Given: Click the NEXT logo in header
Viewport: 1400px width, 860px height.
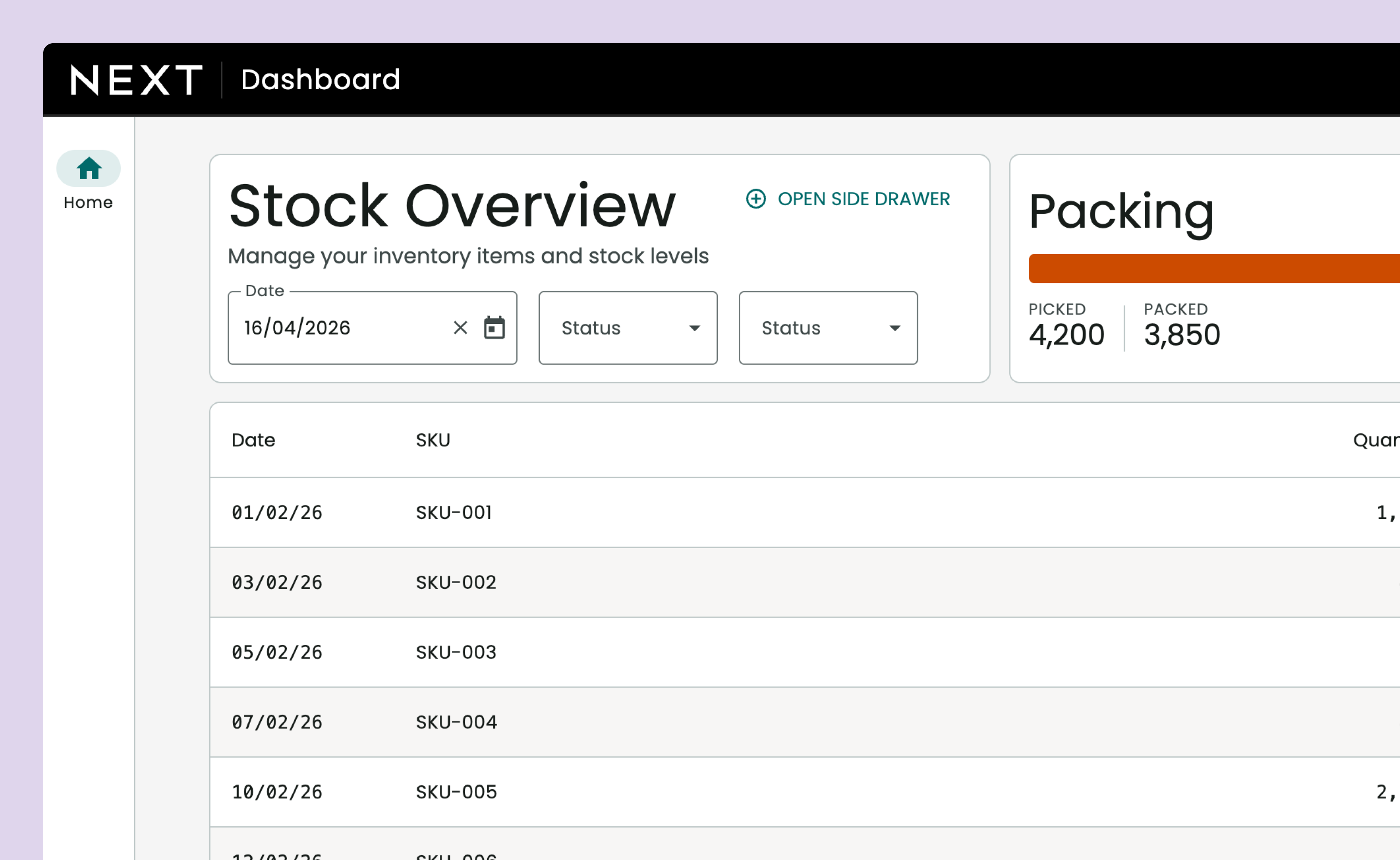Looking at the screenshot, I should [135, 80].
